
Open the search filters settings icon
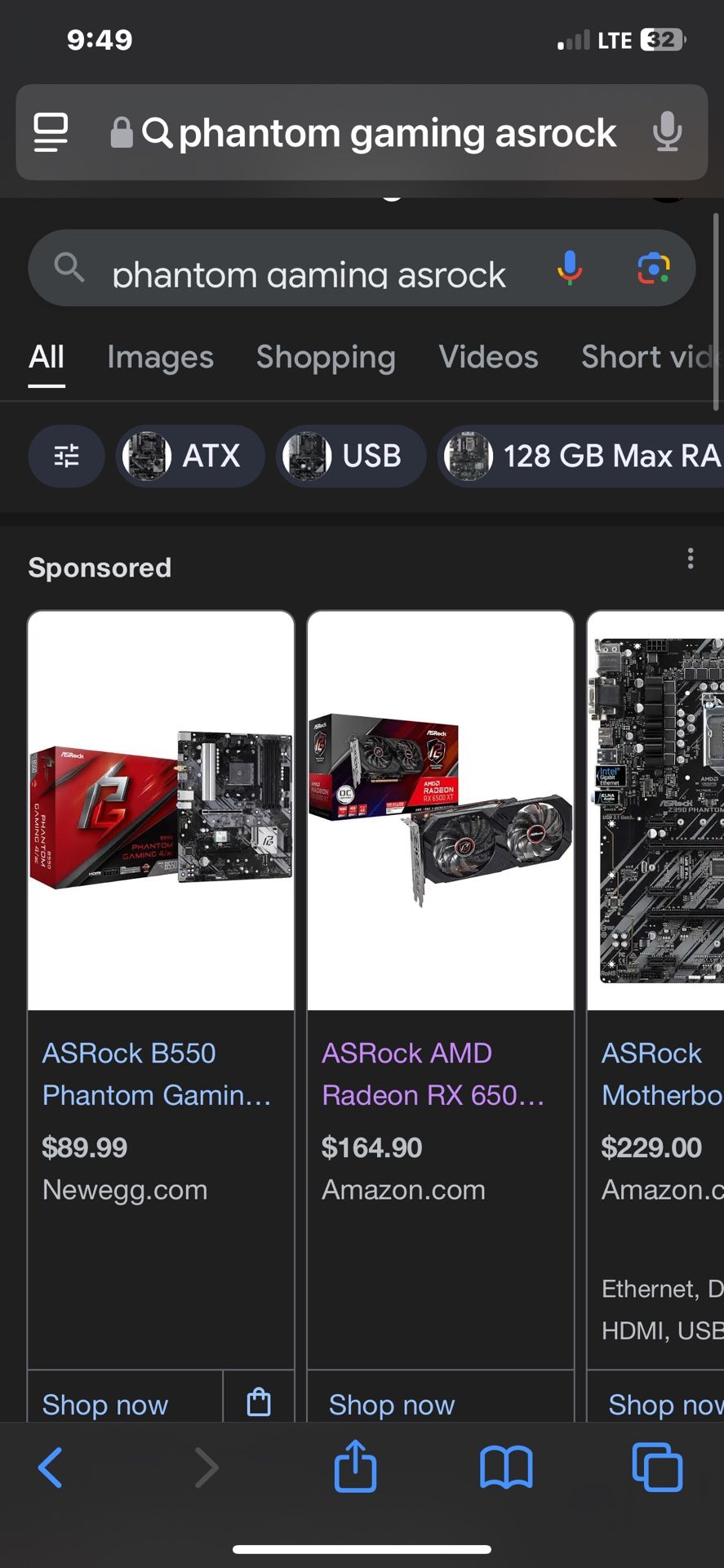coord(66,456)
